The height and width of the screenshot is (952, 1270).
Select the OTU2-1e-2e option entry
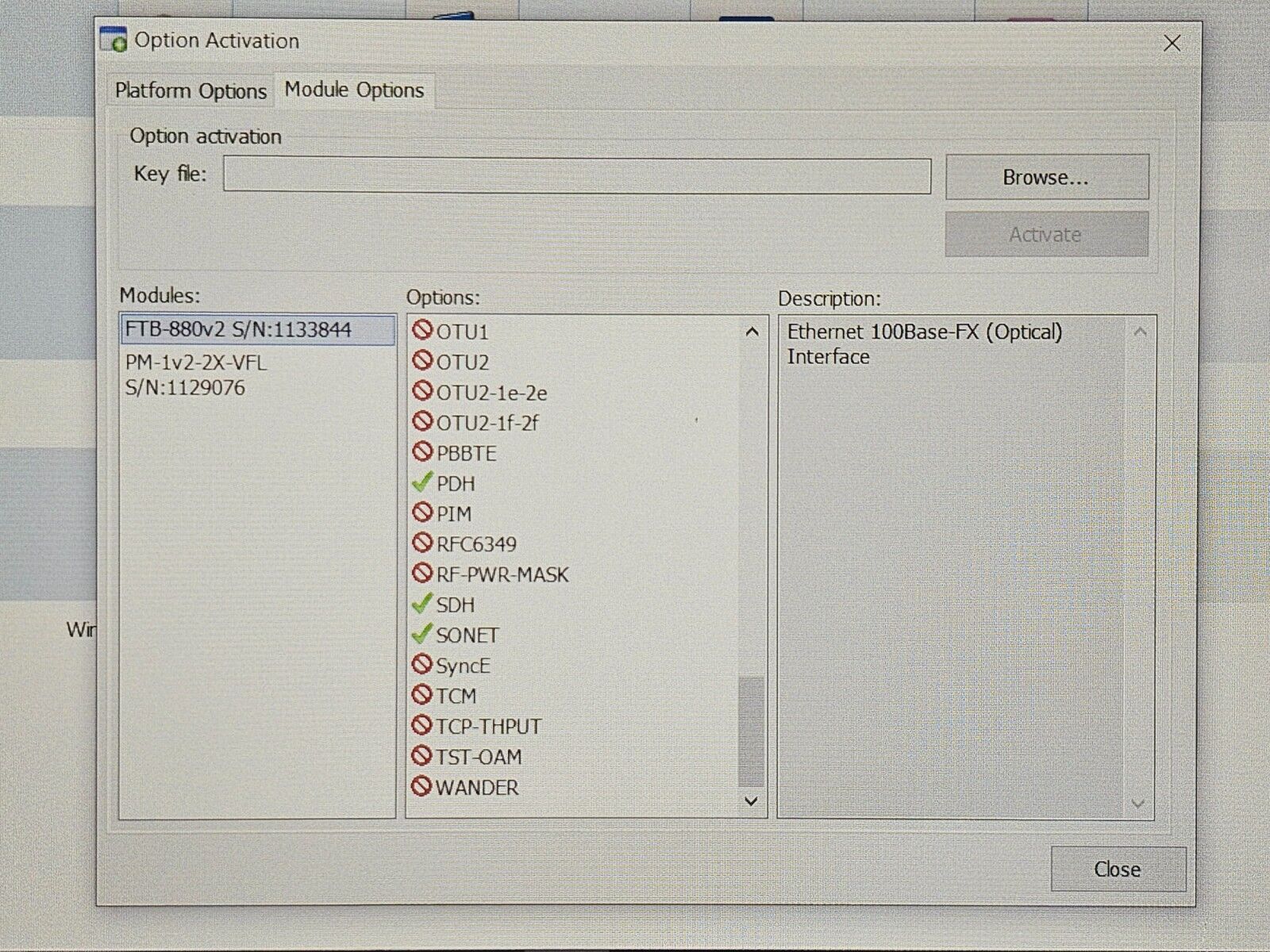click(491, 393)
